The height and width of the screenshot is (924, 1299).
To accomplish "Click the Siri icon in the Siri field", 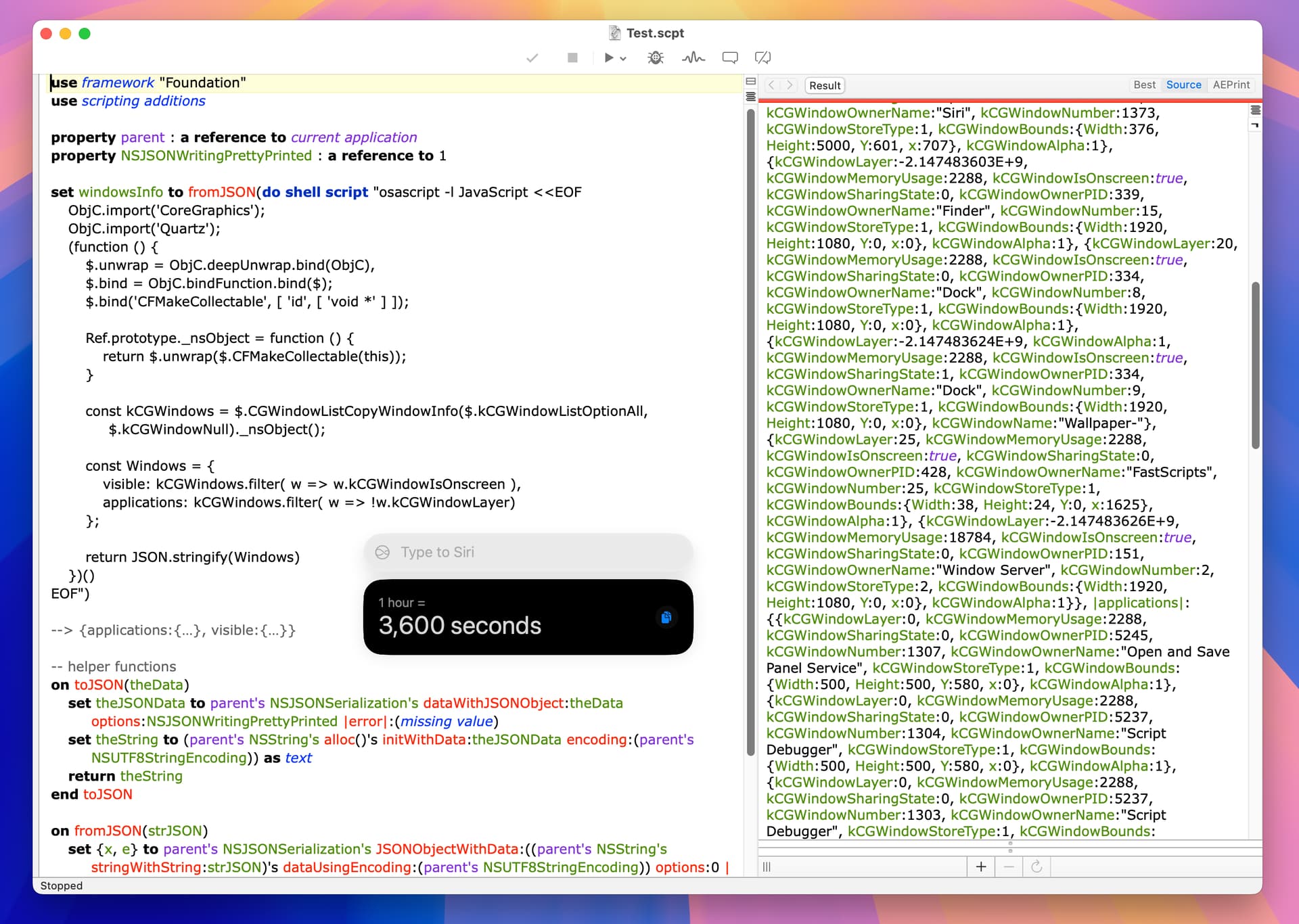I will click(x=382, y=553).
